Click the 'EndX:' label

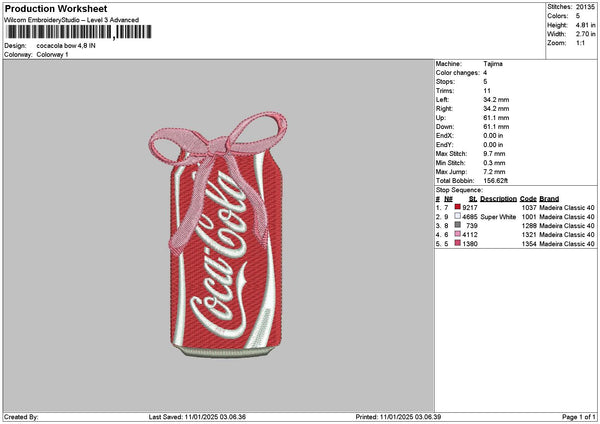pos(445,136)
